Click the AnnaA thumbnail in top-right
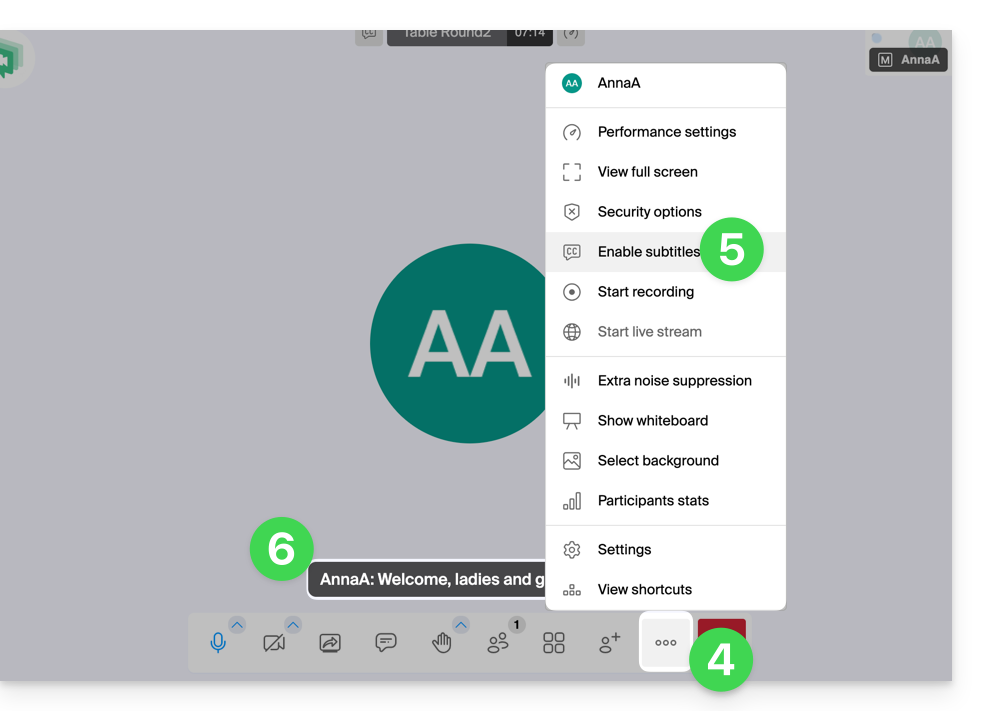This screenshot has width=982, height=711. click(908, 59)
